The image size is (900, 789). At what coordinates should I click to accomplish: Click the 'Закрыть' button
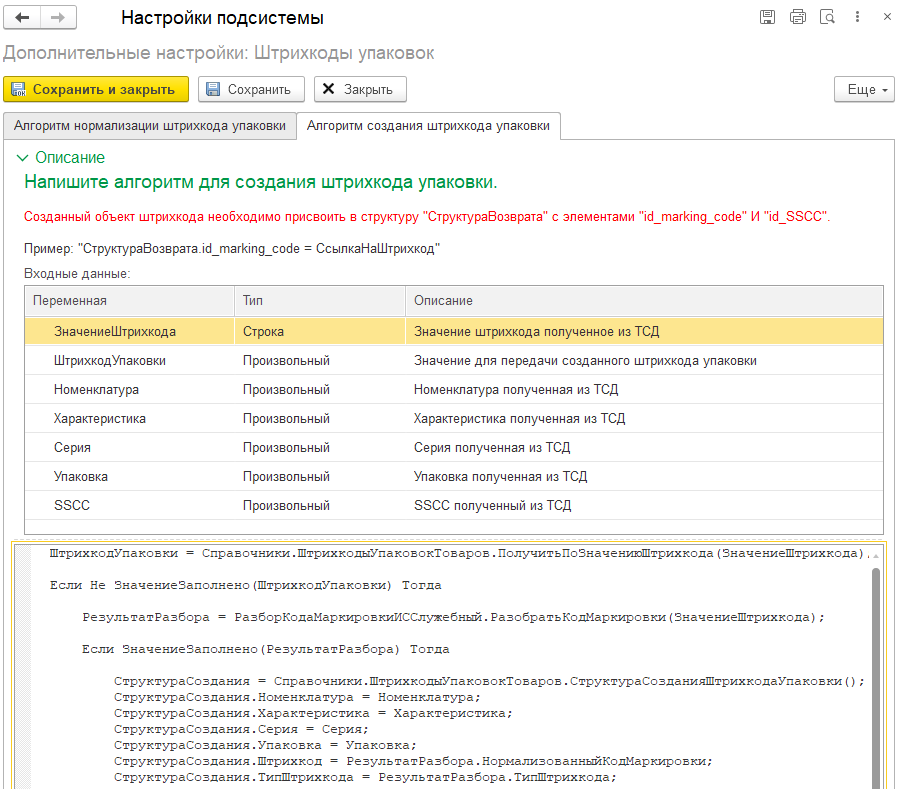tap(360, 90)
